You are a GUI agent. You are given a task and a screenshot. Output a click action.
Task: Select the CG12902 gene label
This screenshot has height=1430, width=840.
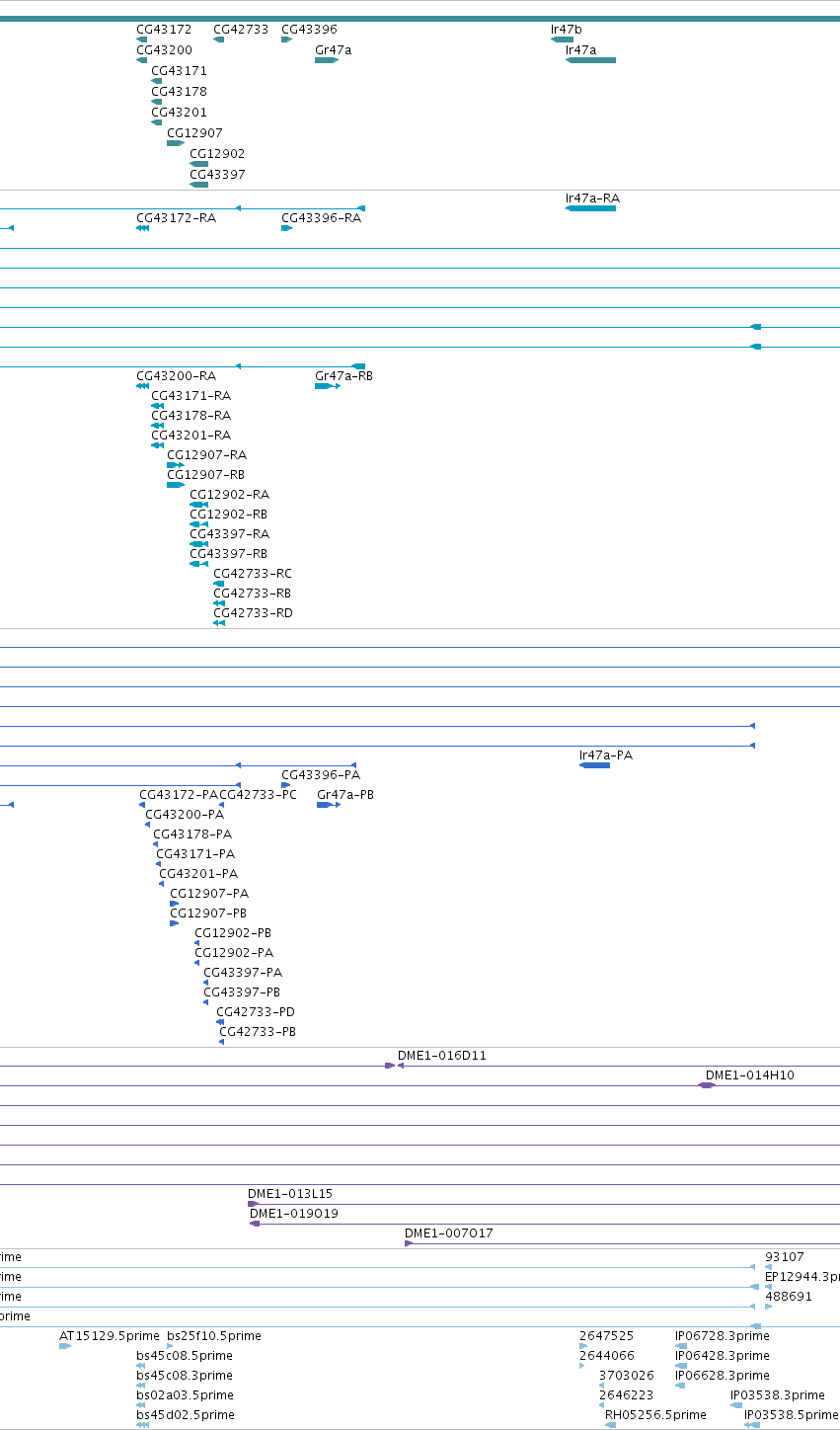point(217,154)
